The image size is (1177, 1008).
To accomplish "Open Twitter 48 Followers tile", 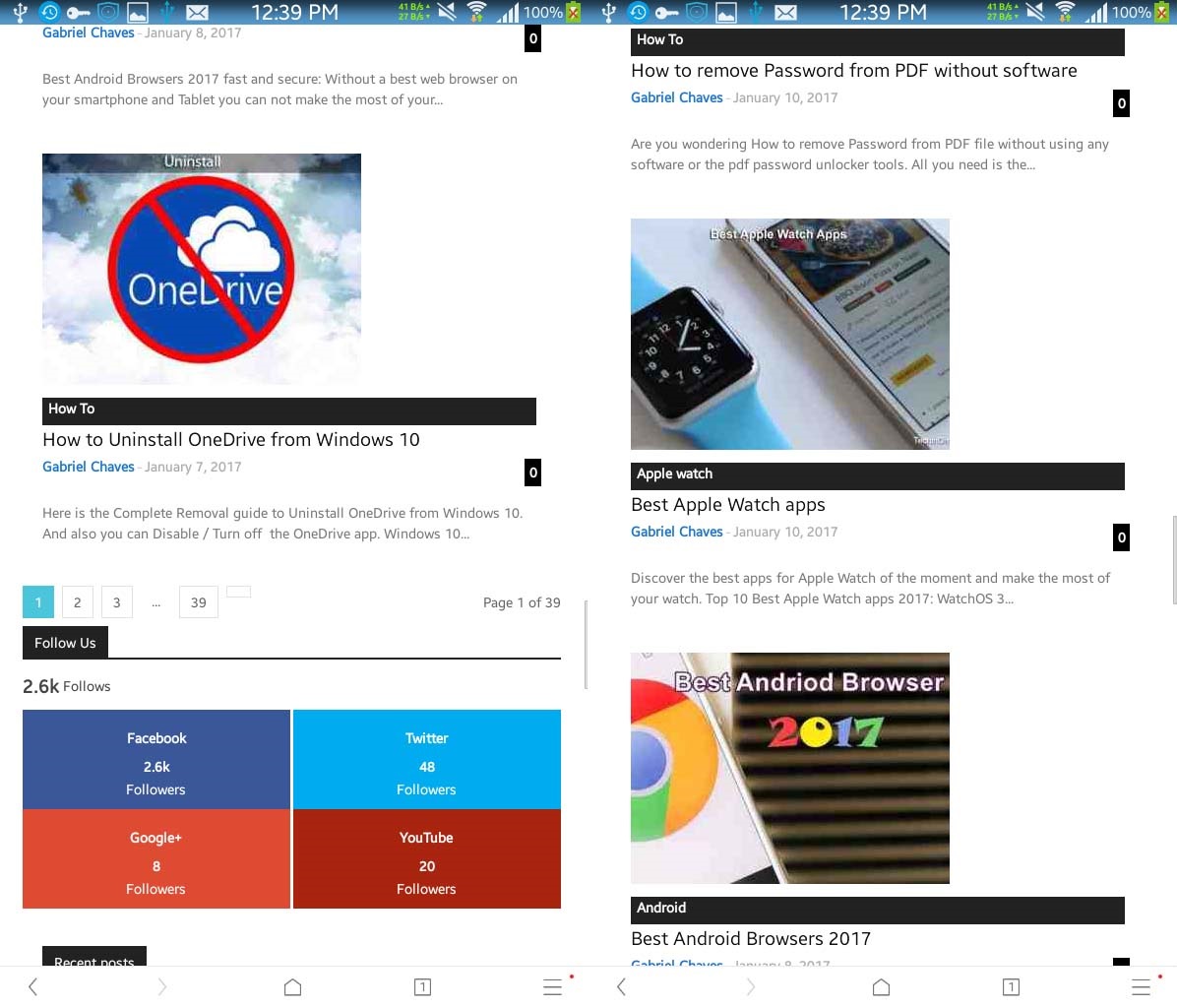I will pos(426,759).
